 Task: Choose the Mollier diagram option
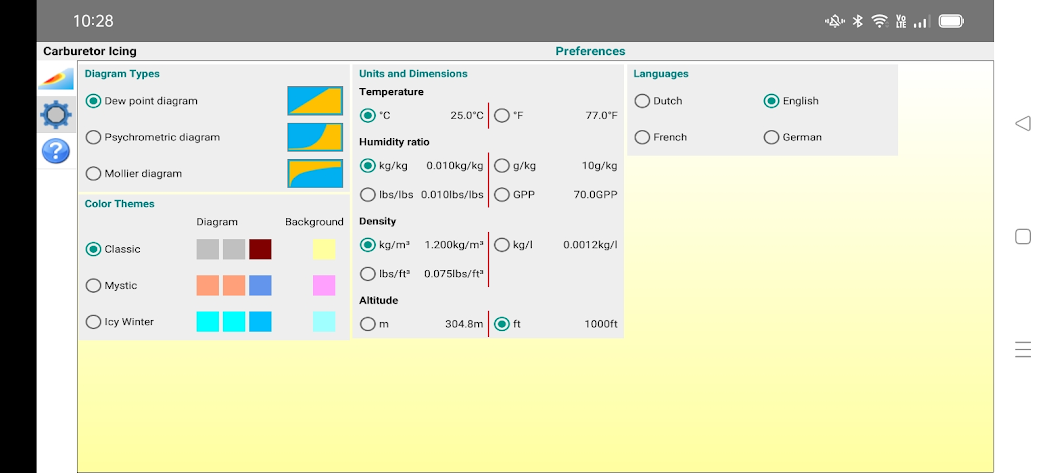click(x=94, y=173)
